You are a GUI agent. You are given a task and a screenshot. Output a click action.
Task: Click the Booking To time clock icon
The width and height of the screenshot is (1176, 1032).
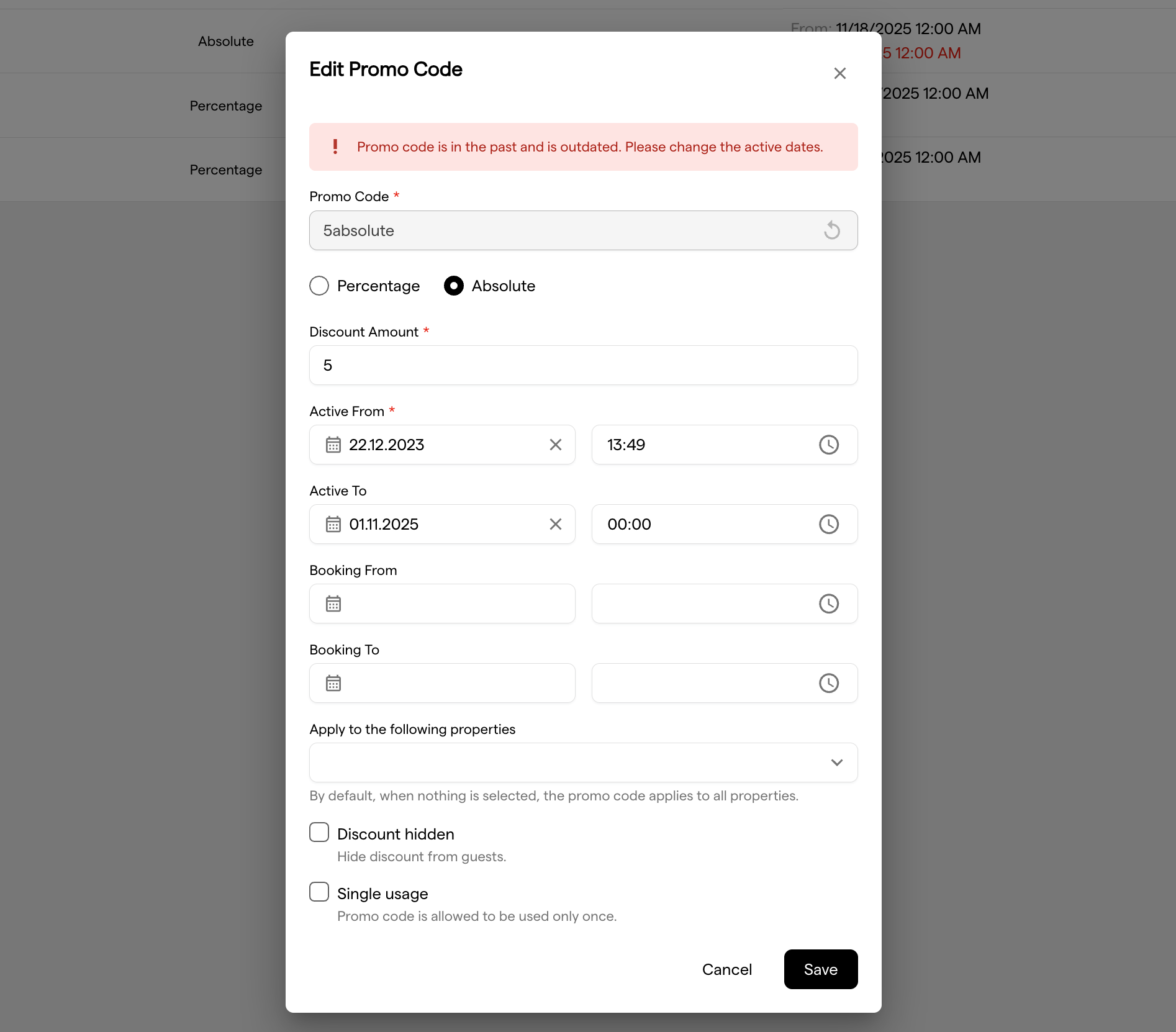point(829,683)
